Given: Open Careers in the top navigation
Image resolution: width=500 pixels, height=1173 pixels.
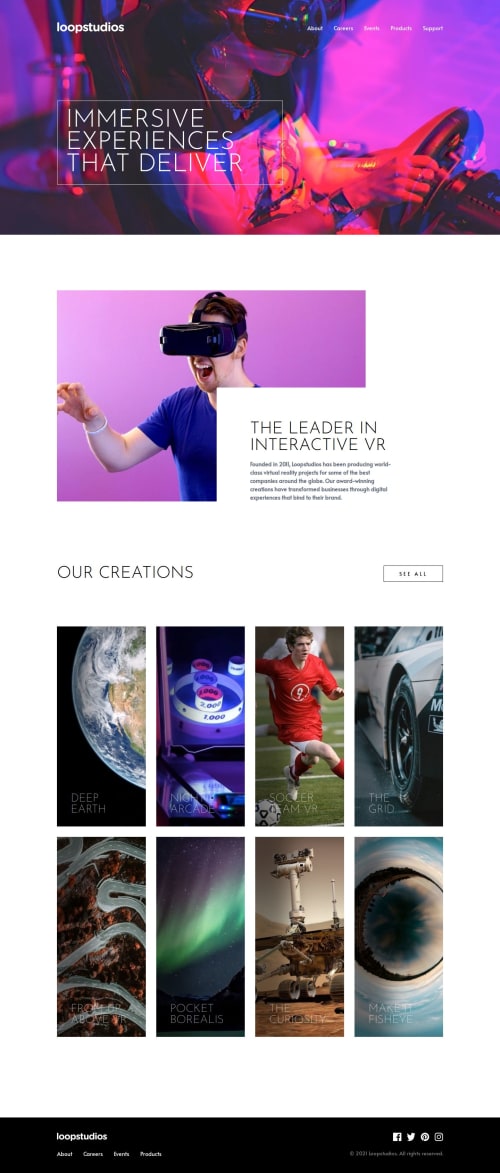Looking at the screenshot, I should click(343, 28).
